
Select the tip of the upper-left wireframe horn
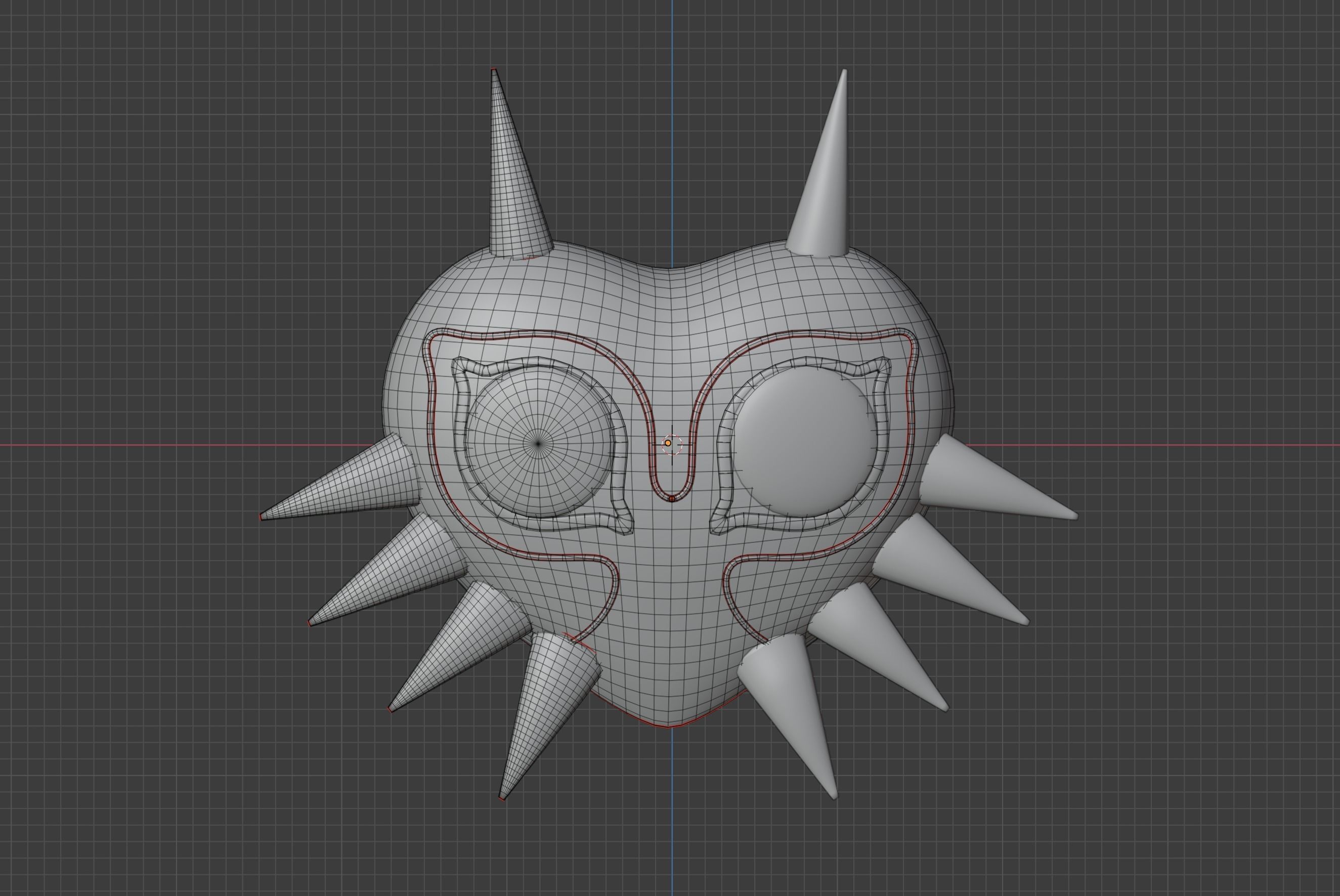tap(494, 70)
